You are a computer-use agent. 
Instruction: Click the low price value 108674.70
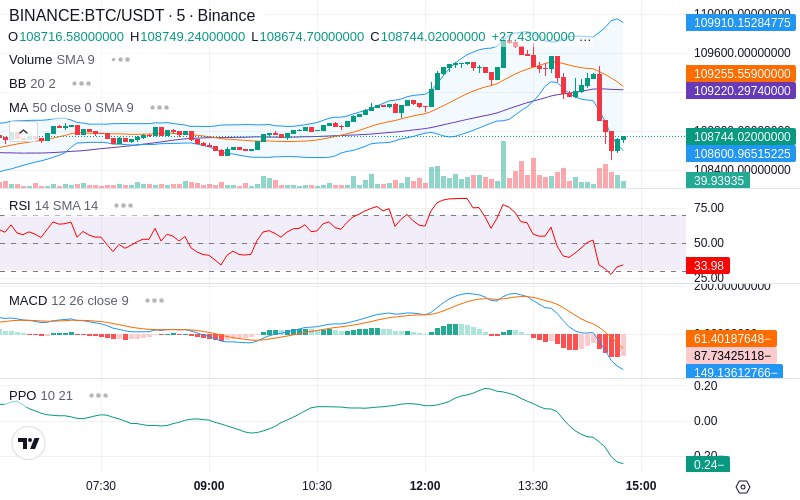coord(312,37)
